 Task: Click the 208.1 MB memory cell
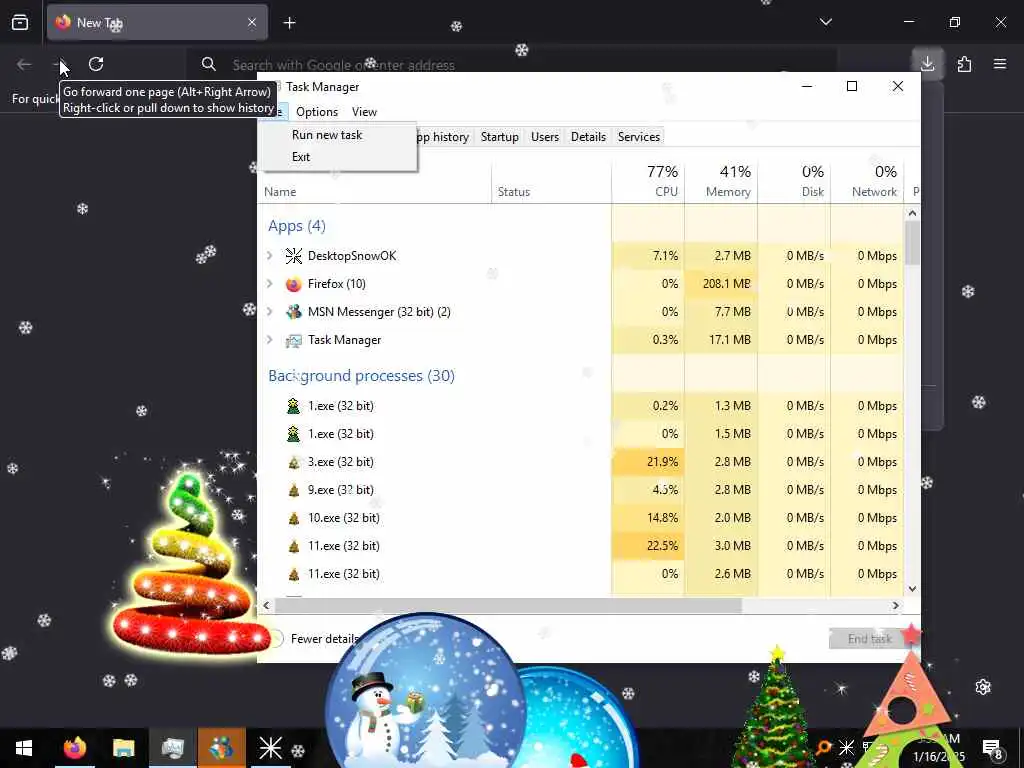pyautogui.click(x=721, y=283)
